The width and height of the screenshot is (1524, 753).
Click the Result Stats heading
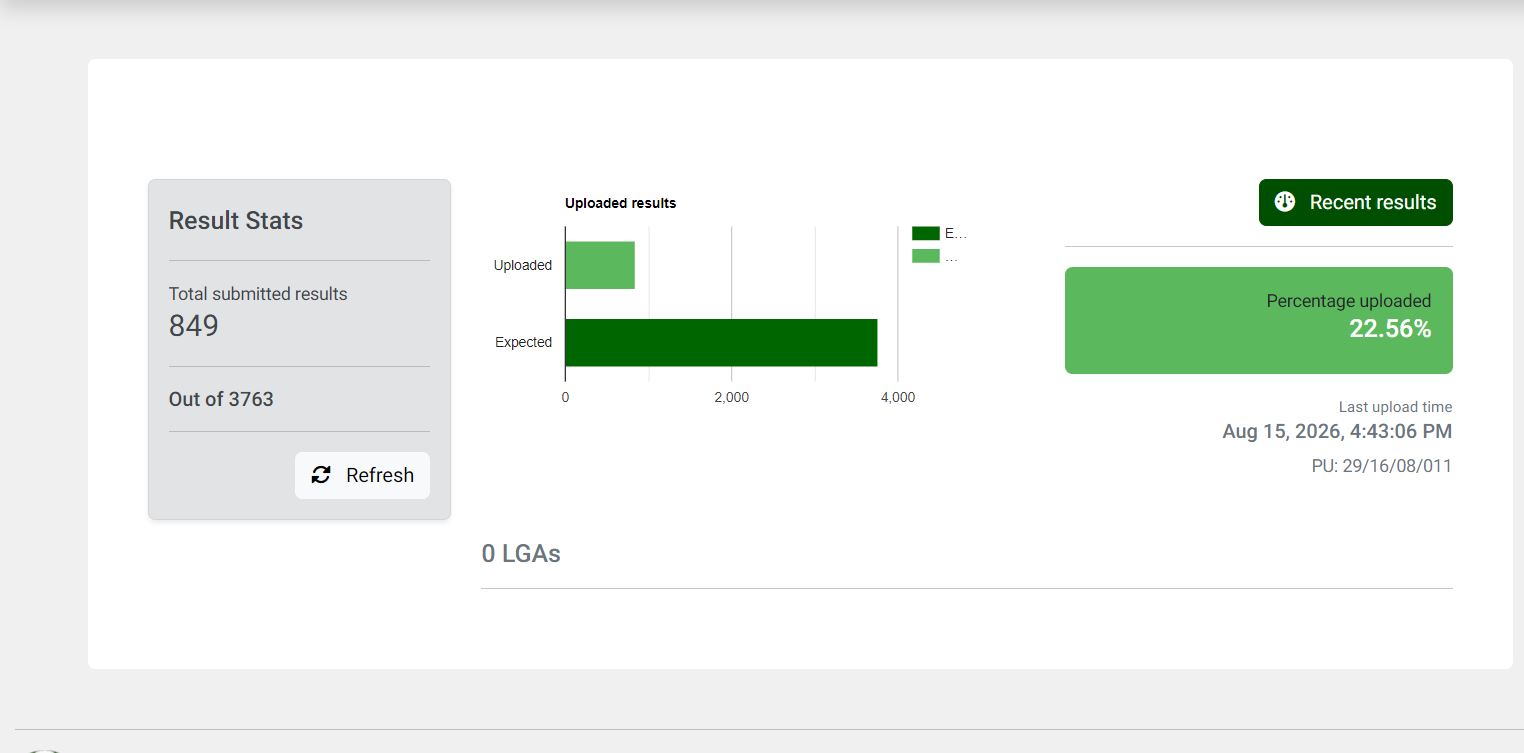236,221
